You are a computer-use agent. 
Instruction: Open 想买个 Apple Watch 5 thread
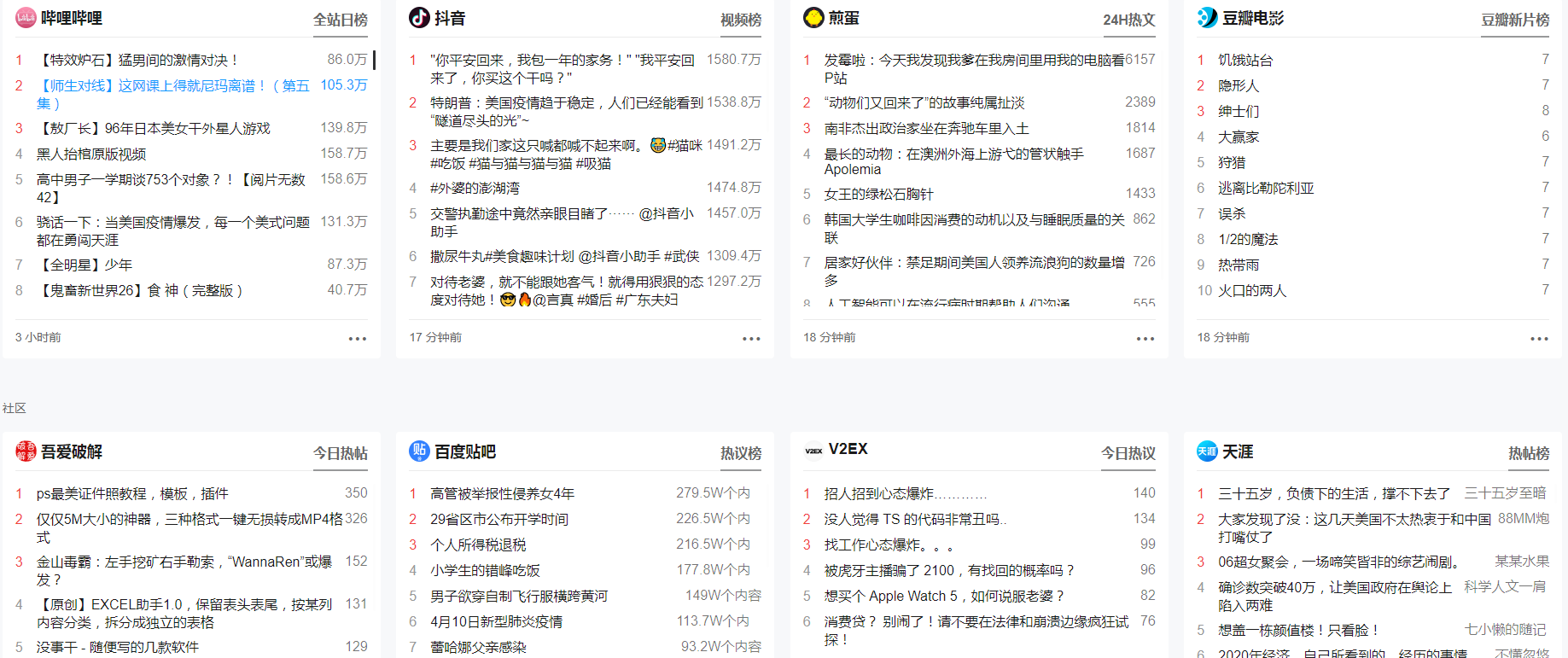944,596
